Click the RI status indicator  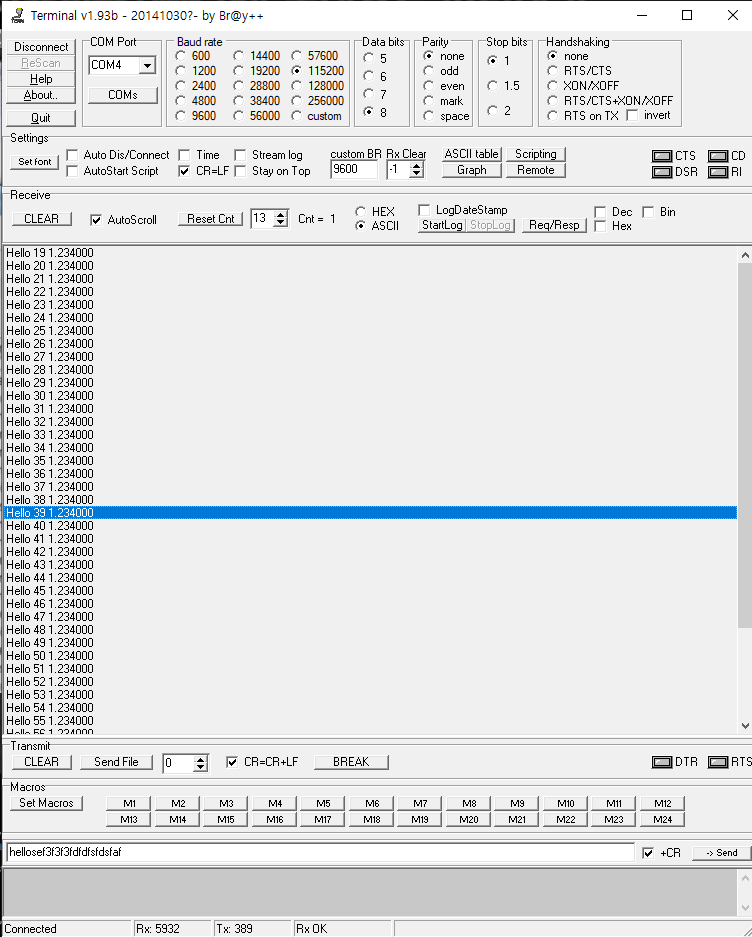[718, 172]
